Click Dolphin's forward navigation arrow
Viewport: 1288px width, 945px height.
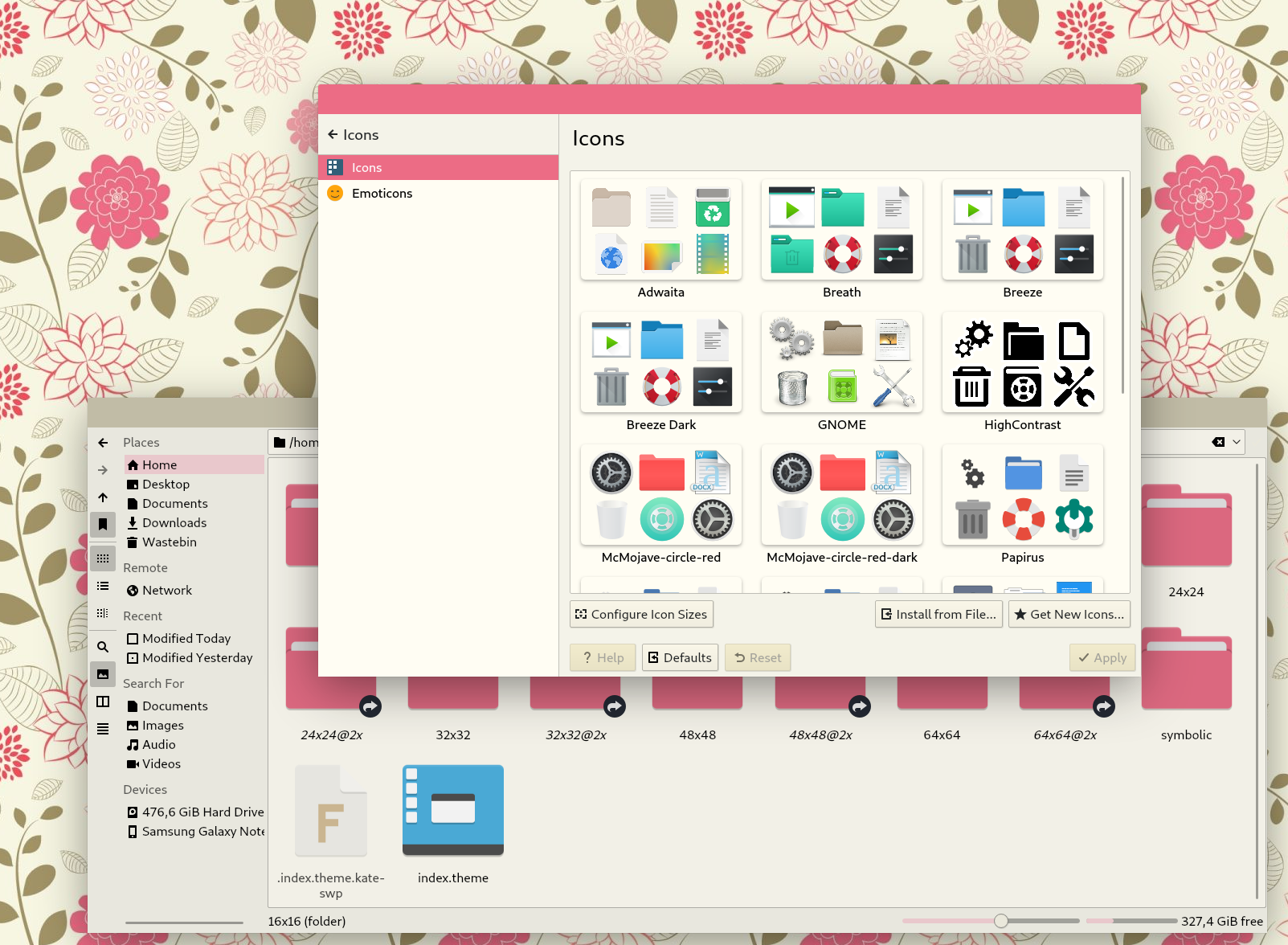tap(103, 470)
